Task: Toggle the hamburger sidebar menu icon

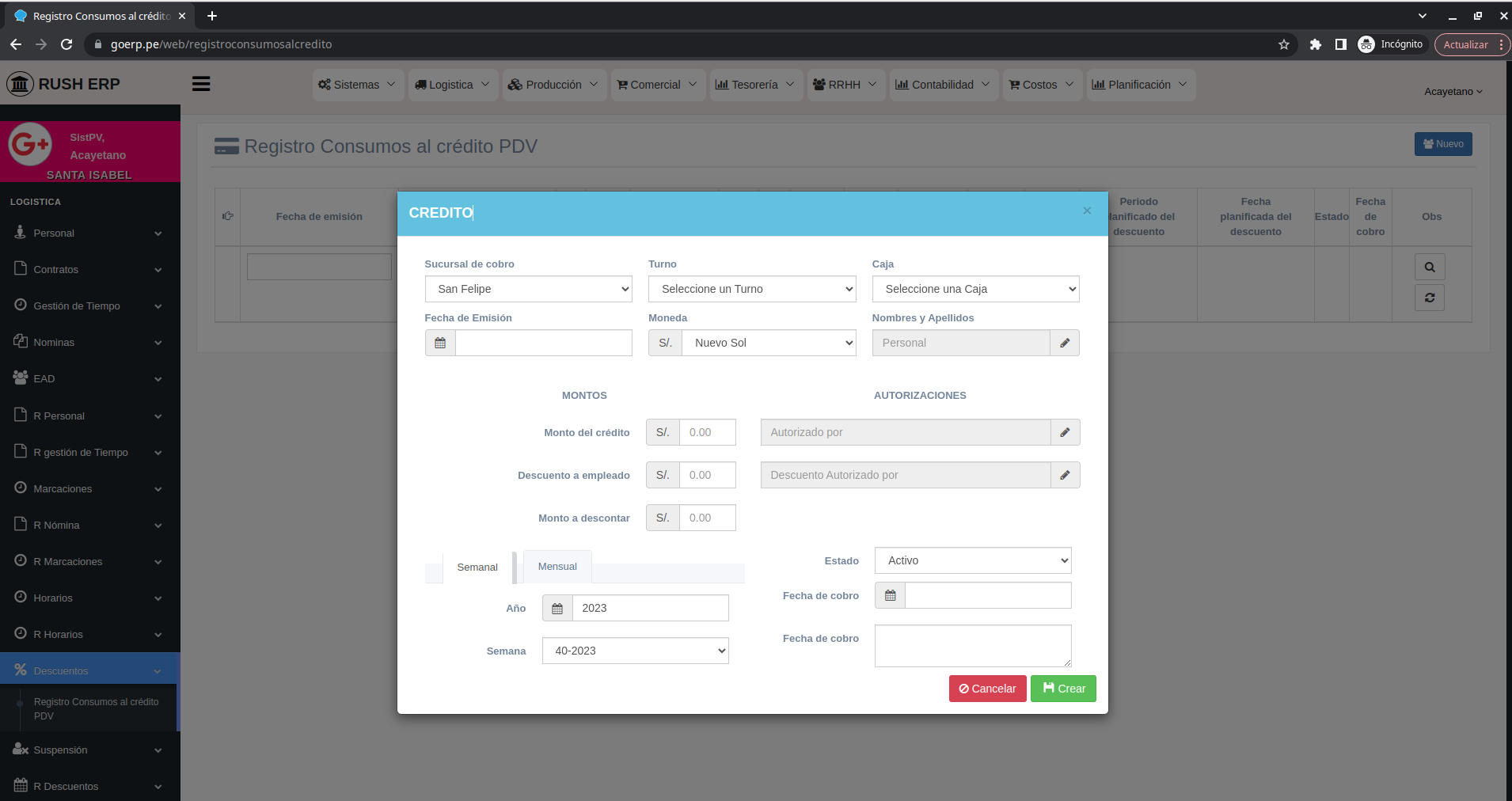Action: click(201, 84)
